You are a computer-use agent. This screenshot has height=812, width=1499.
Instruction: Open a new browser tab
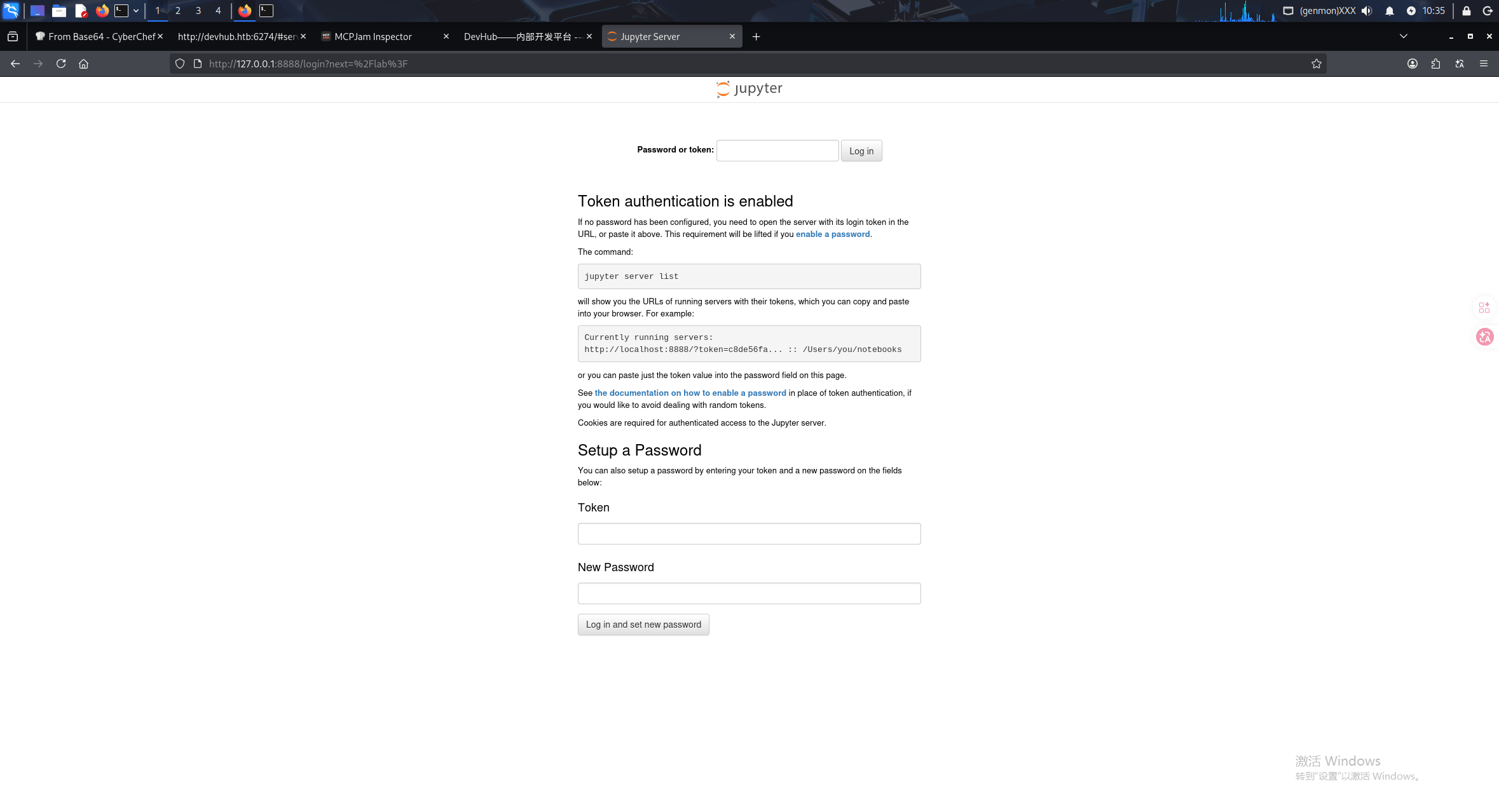click(x=756, y=37)
